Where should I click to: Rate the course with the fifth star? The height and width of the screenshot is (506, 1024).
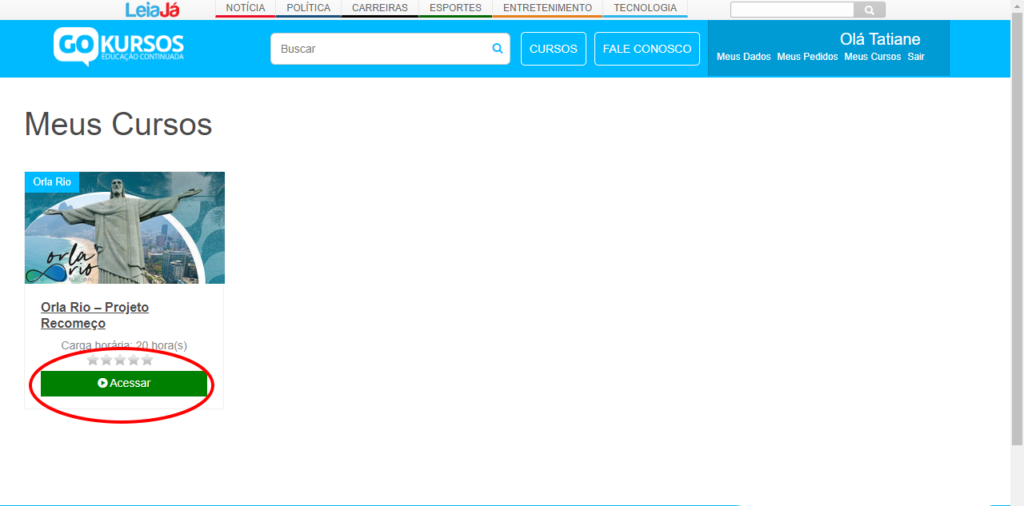[147, 360]
